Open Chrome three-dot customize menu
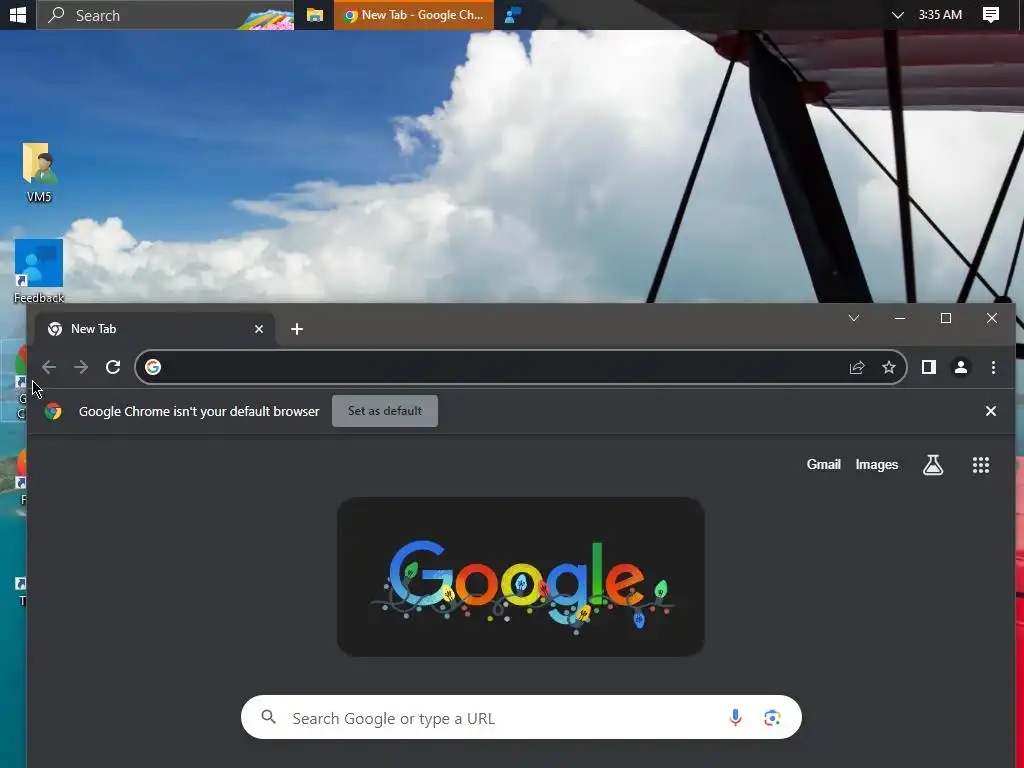 pyautogui.click(x=993, y=367)
